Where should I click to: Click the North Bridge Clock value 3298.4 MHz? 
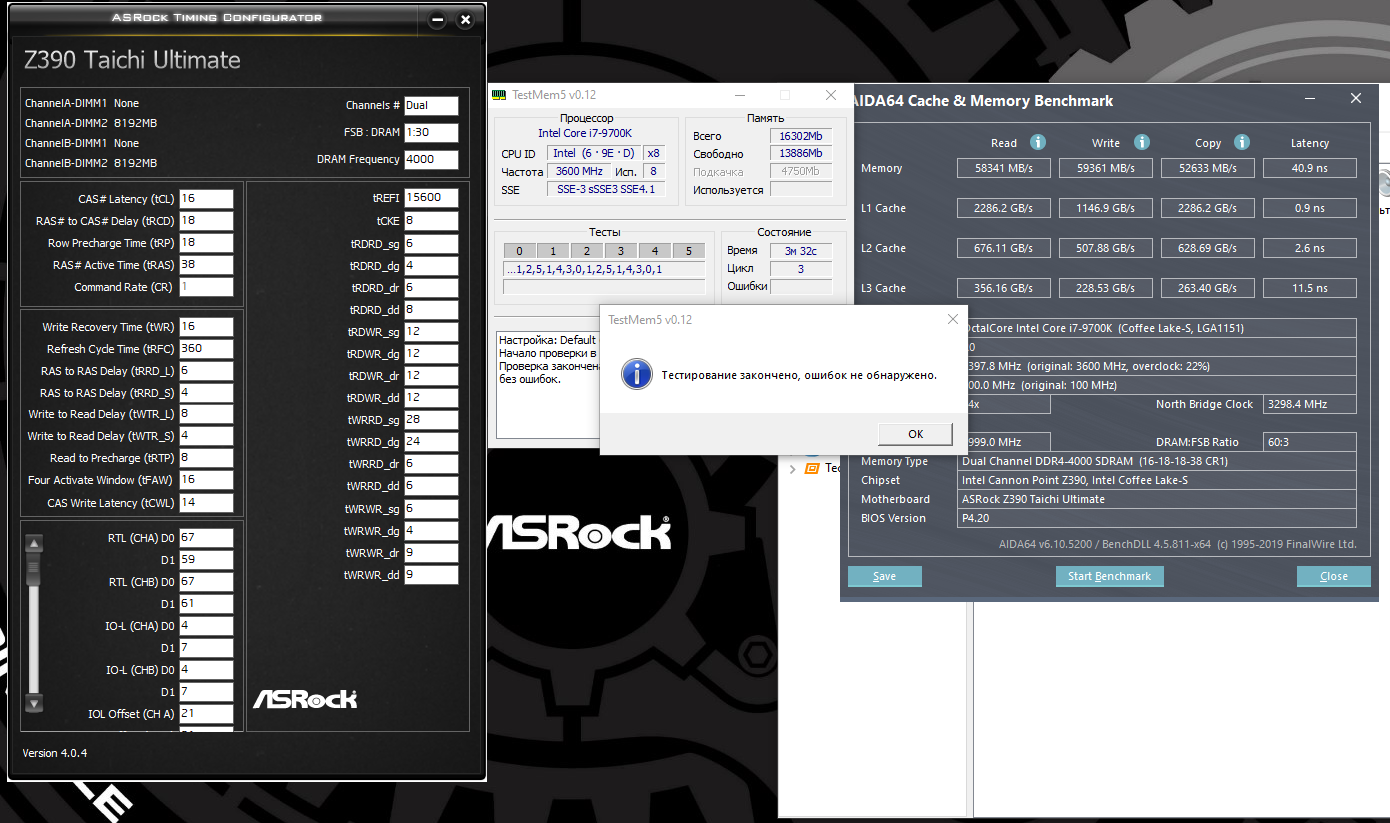pyautogui.click(x=1310, y=404)
